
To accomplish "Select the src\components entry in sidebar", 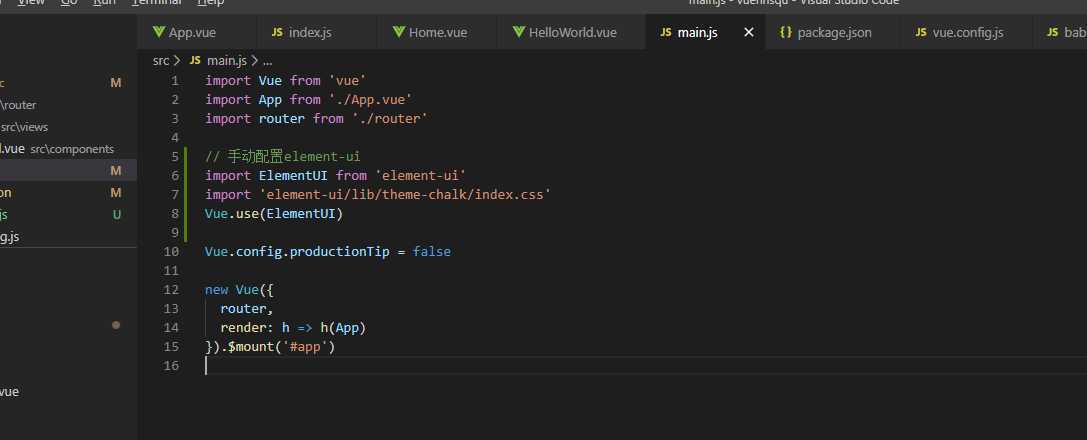I will [72, 148].
